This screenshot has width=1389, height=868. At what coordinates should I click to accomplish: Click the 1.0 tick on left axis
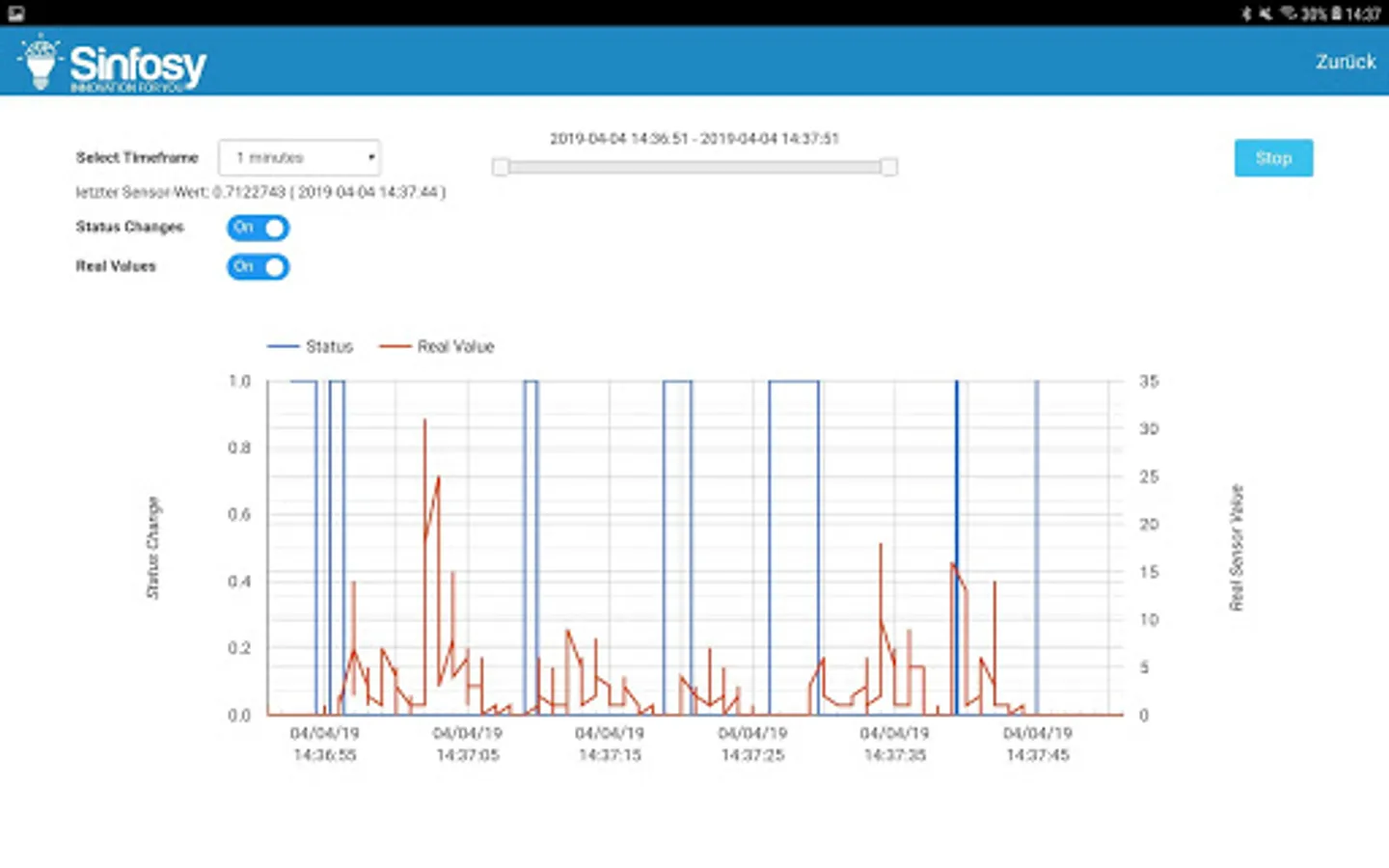point(239,382)
